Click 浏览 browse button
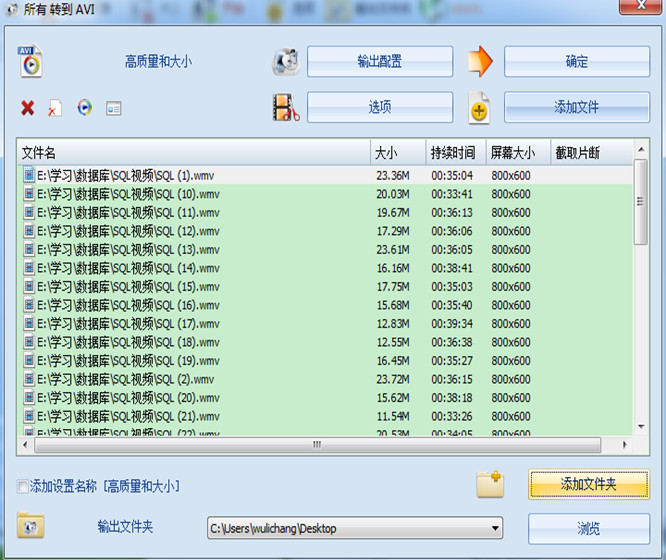Viewport: 666px width, 560px height. 589,529
